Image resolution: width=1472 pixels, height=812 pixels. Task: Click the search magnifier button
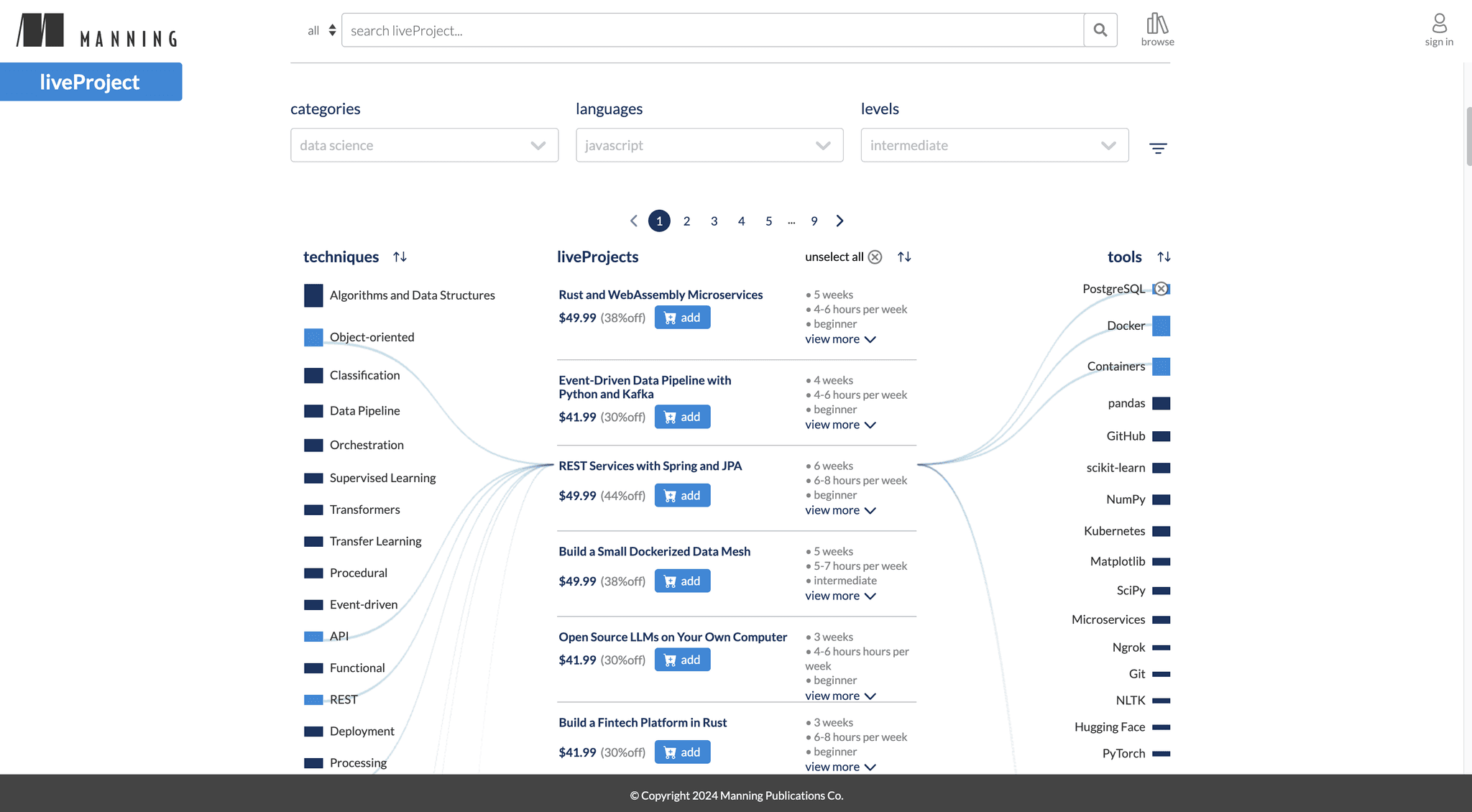(1100, 30)
